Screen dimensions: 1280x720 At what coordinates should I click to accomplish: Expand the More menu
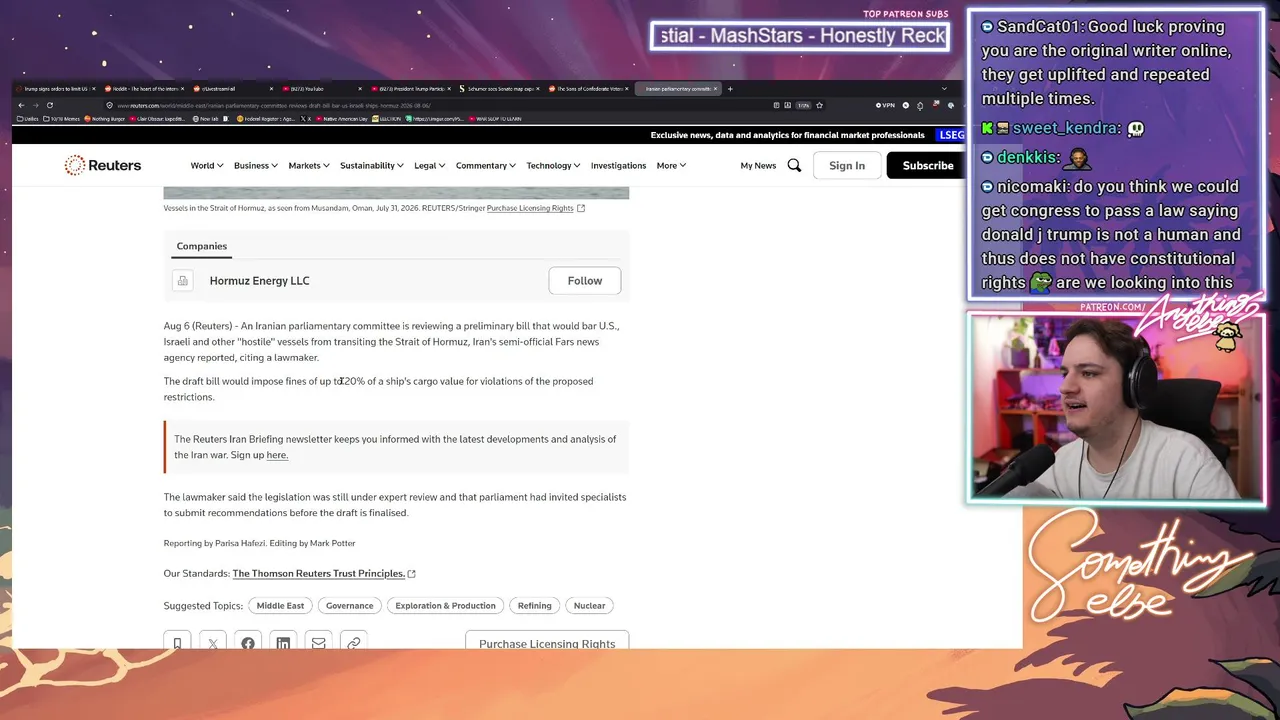point(671,165)
